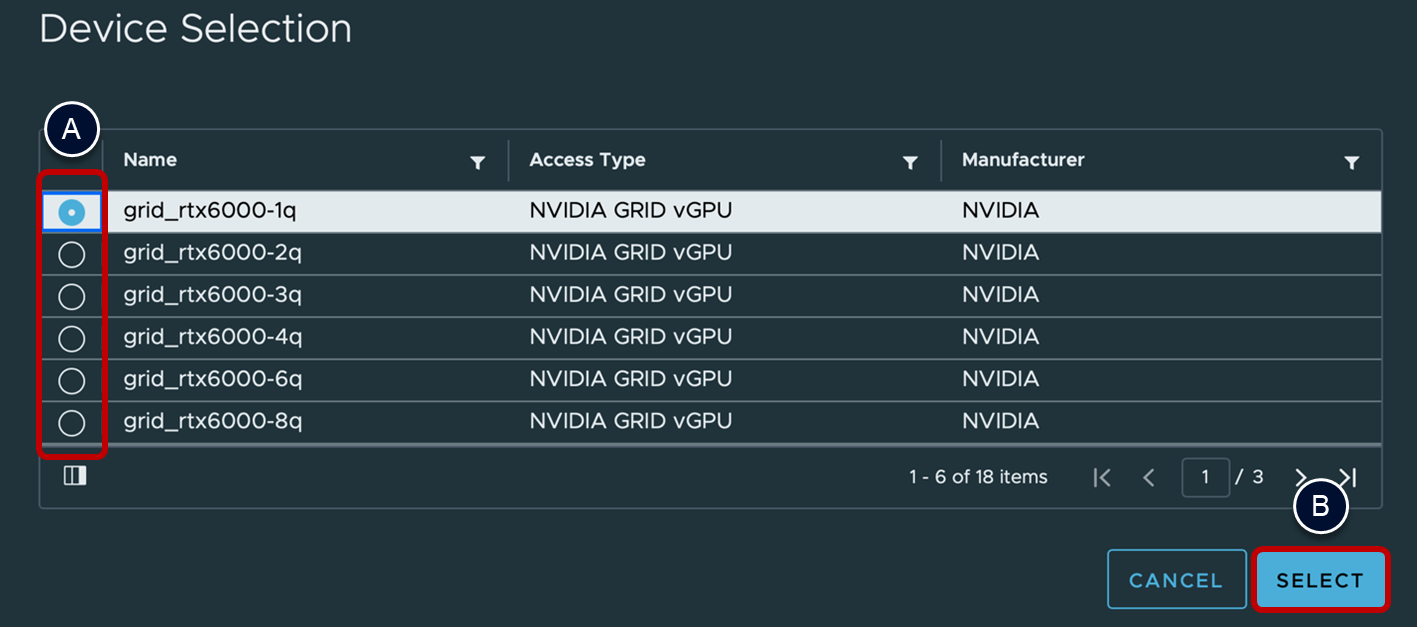Go to the next page arrow

(x=1300, y=477)
